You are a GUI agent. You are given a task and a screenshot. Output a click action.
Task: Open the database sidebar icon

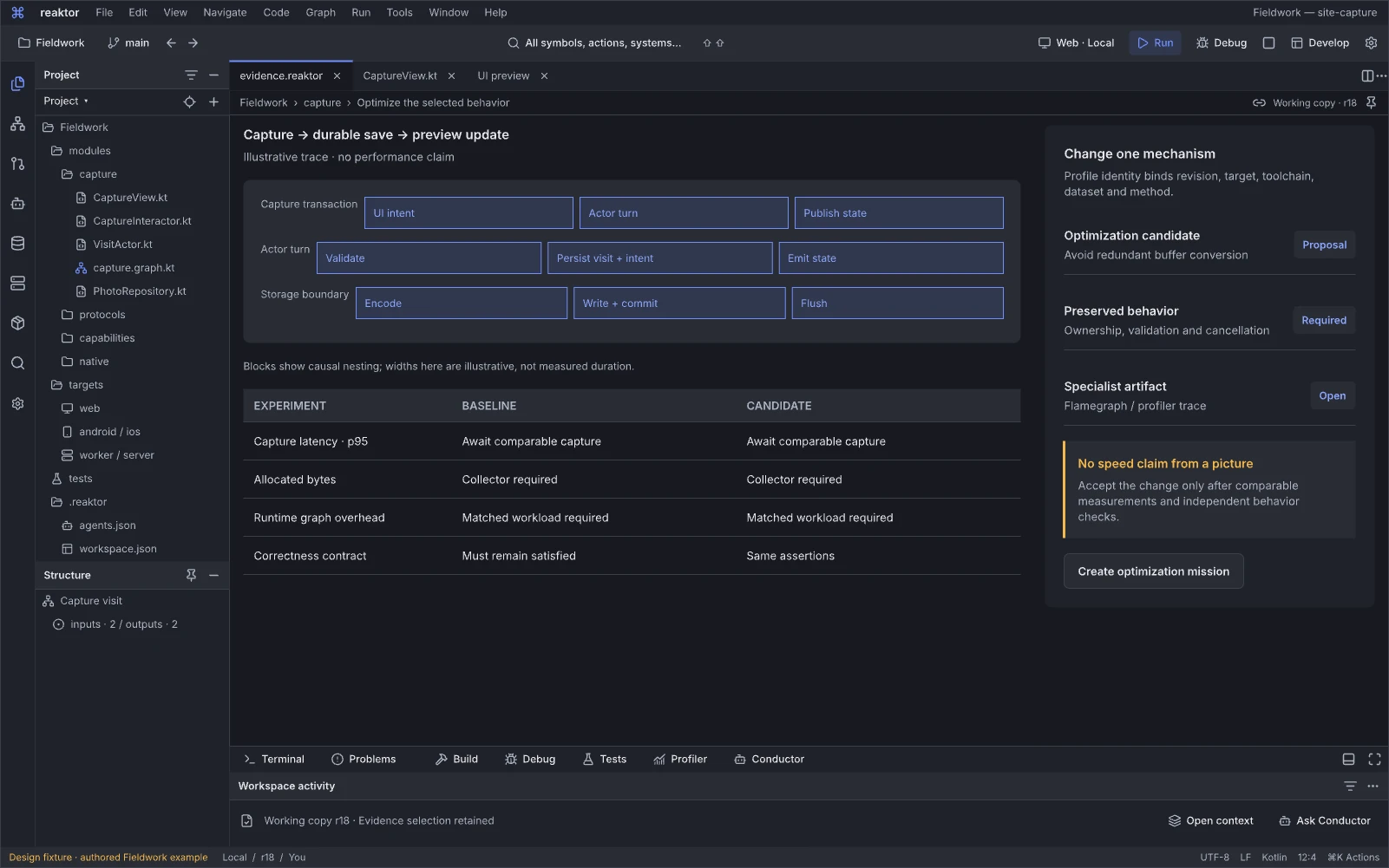pos(17,244)
